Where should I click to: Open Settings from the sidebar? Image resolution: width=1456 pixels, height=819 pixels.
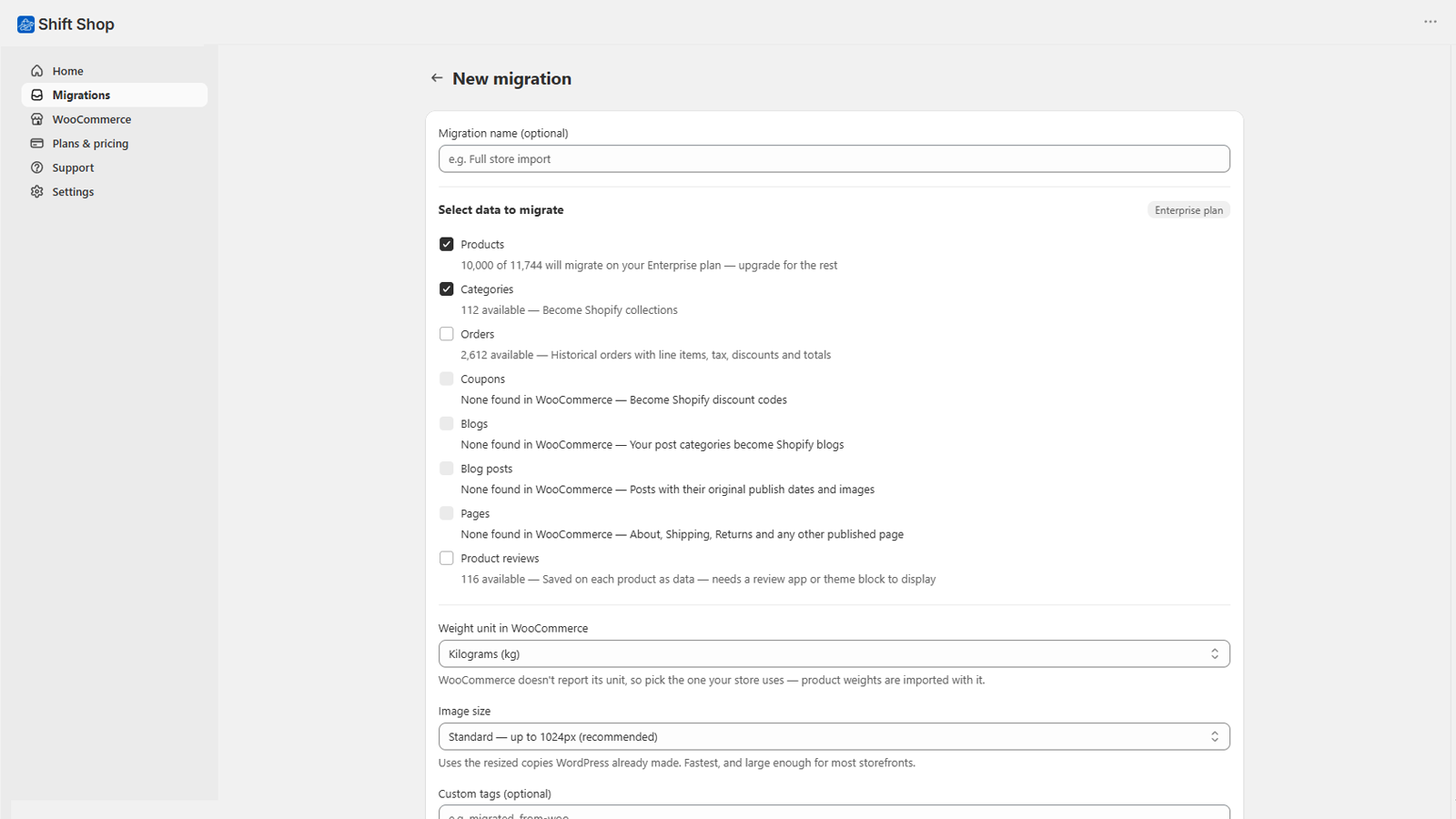point(115,192)
